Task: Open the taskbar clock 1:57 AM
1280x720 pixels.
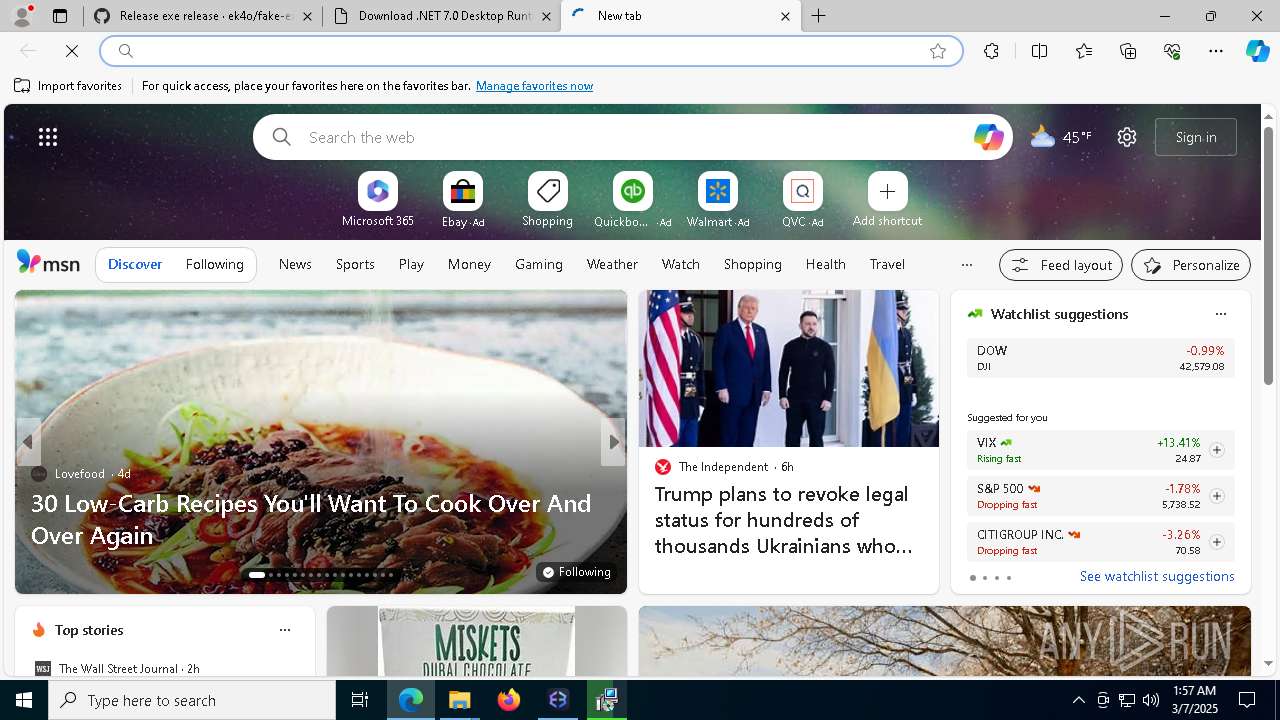Action: pyautogui.click(x=1193, y=700)
